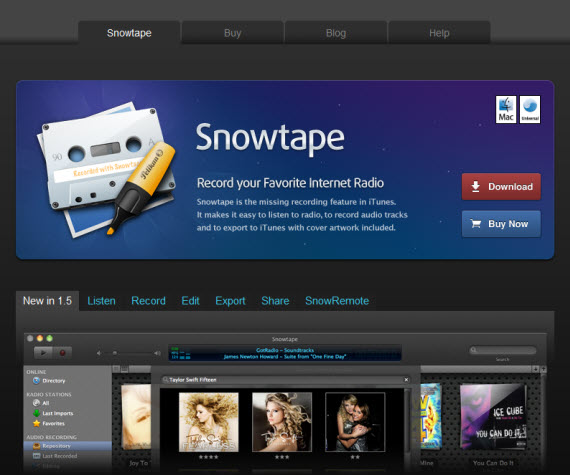Click the green zoom window dot
The width and height of the screenshot is (570, 475).
pos(49,338)
